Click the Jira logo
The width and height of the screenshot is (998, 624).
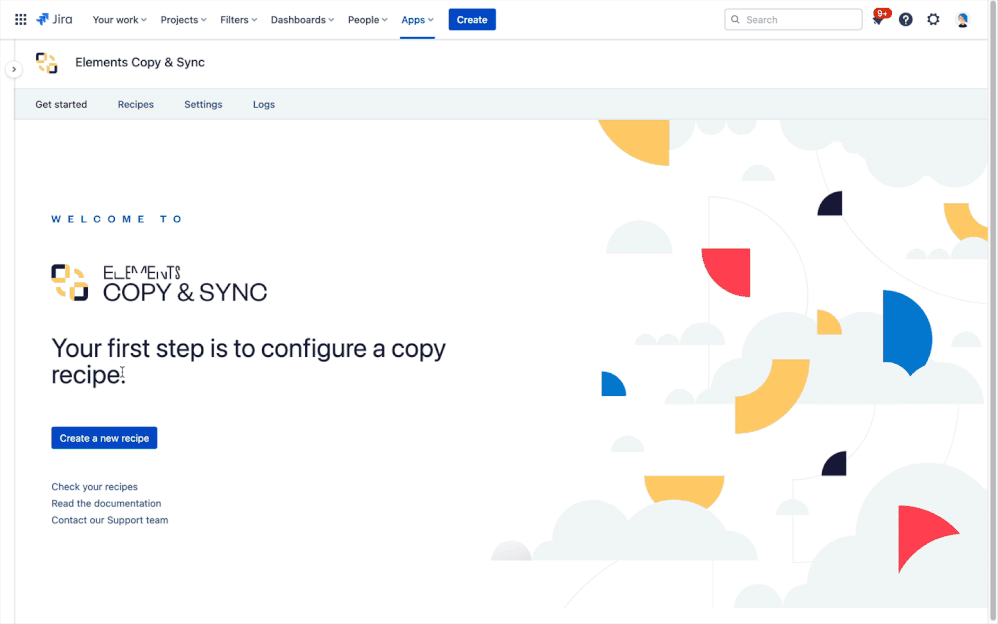54,19
